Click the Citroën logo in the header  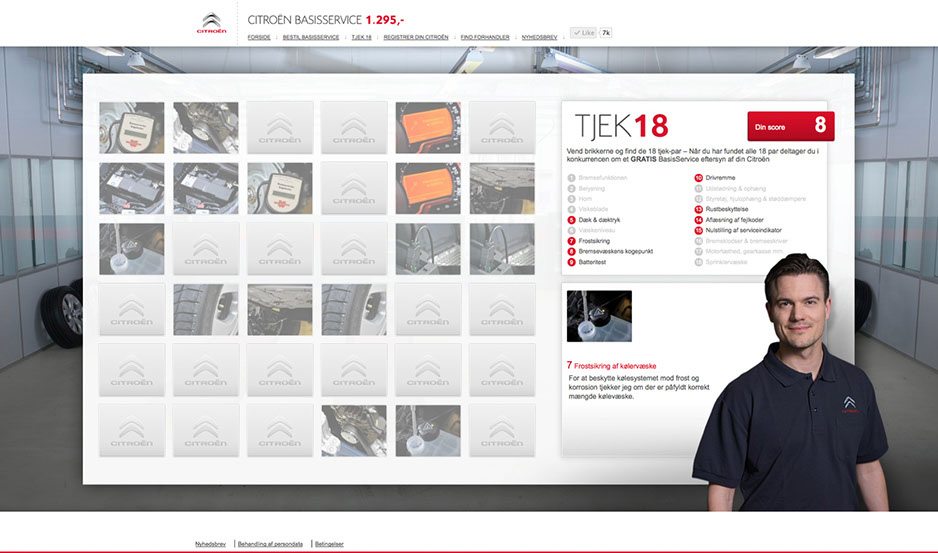212,23
